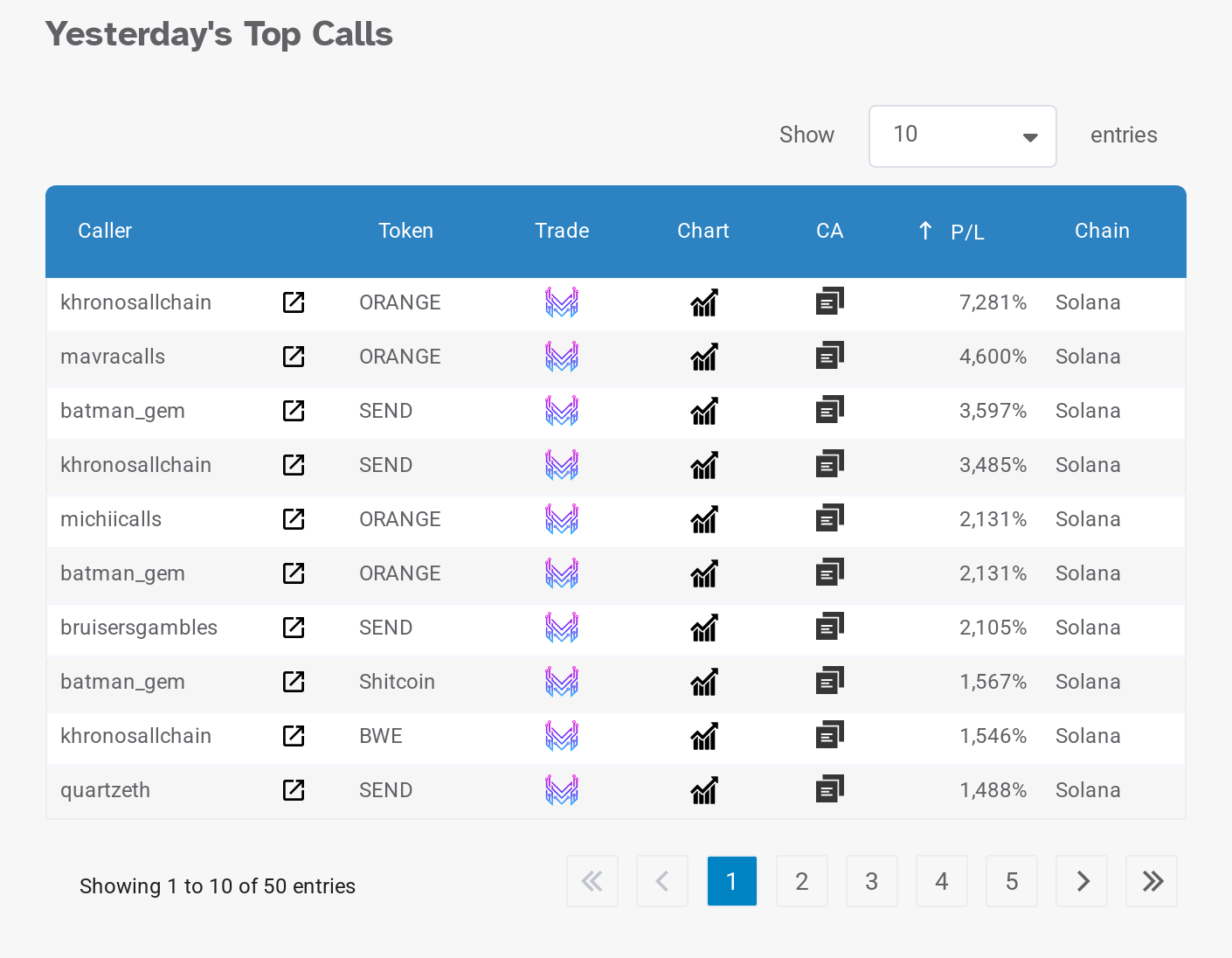
Task: Open chart icon in quartzeth SEND row
Action: 703,790
